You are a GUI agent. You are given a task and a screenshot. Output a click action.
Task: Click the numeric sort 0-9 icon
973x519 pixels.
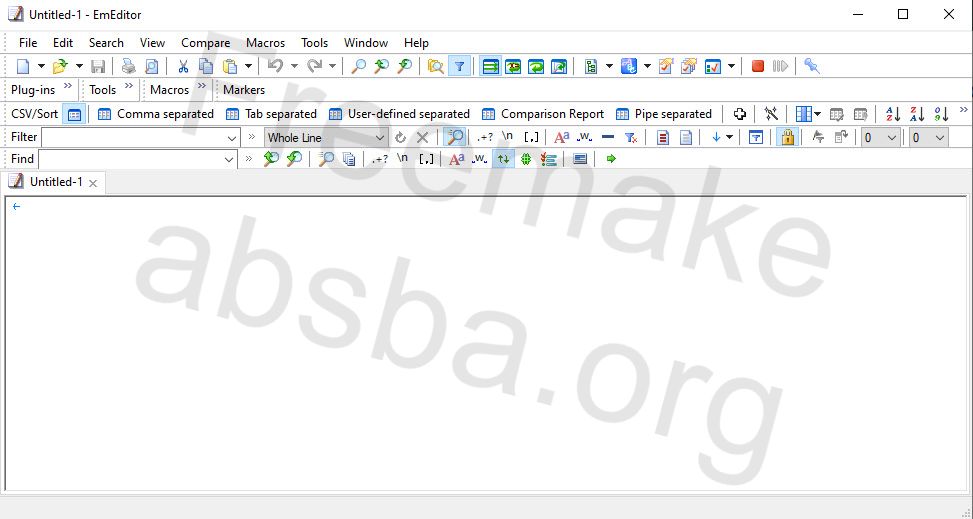(x=941, y=114)
